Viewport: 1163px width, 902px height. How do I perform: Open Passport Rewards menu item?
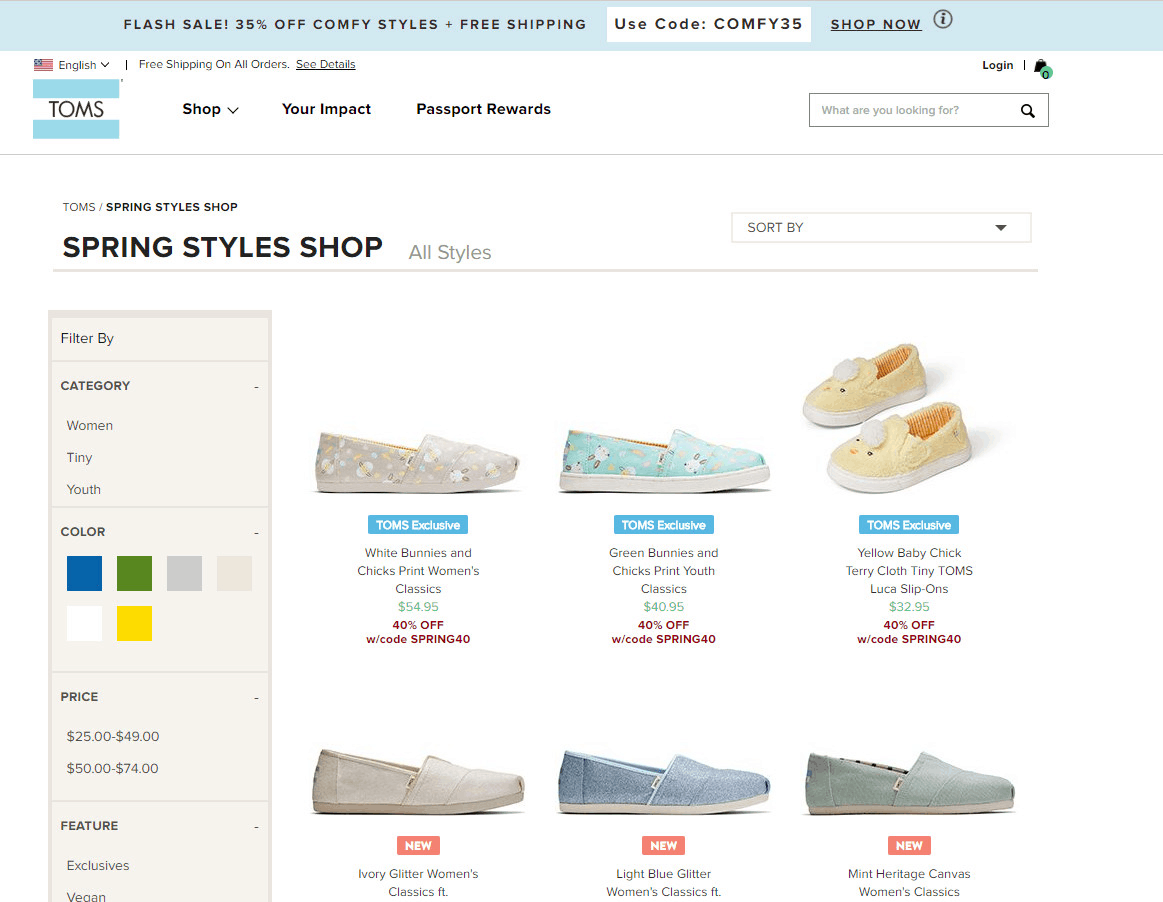tap(484, 109)
